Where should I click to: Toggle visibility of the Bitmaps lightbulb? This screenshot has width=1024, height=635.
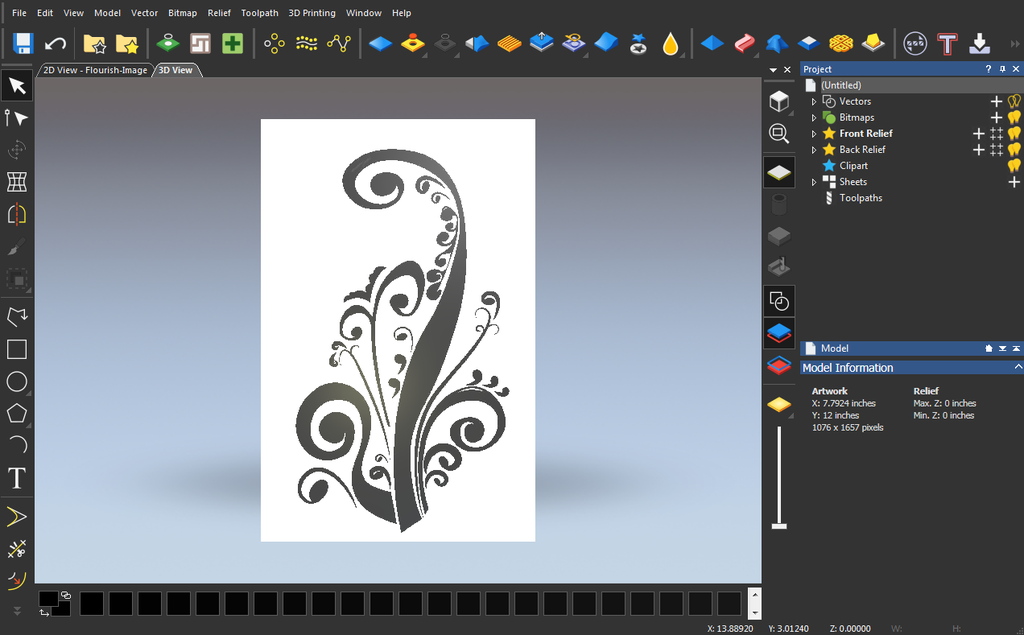[1013, 117]
